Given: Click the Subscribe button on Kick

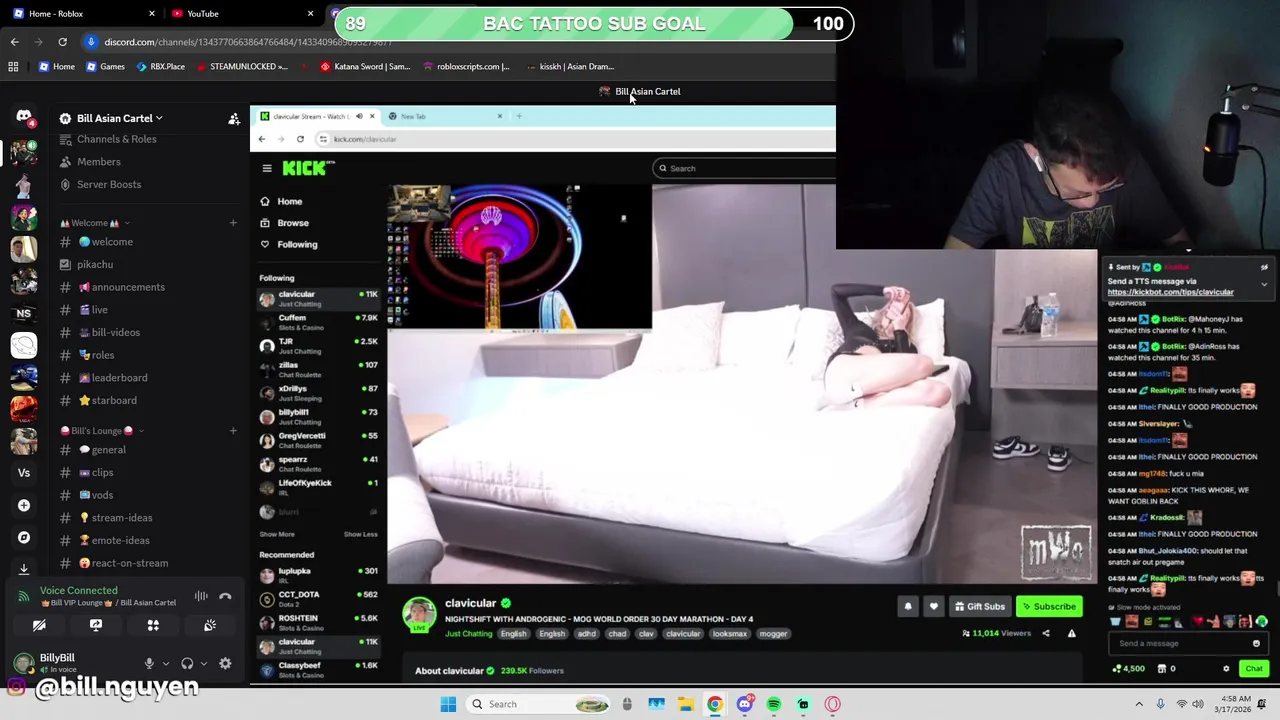Looking at the screenshot, I should (1048, 606).
